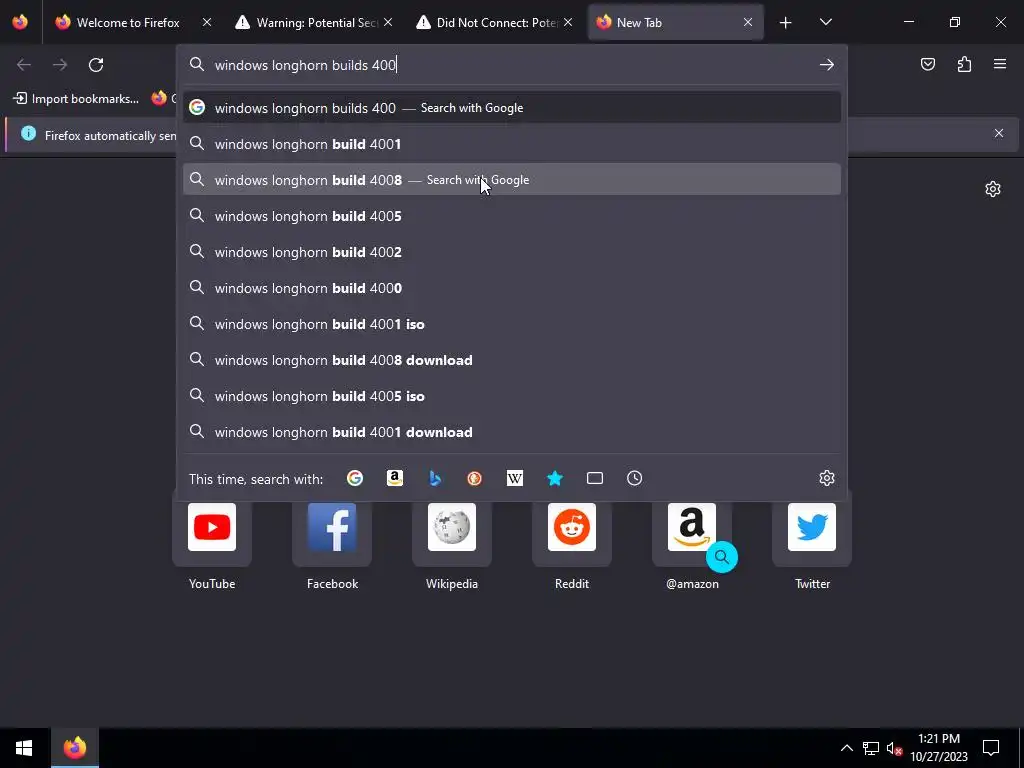
Task: Open the taskbar clock showing 1:21 PM
Action: [x=938, y=748]
